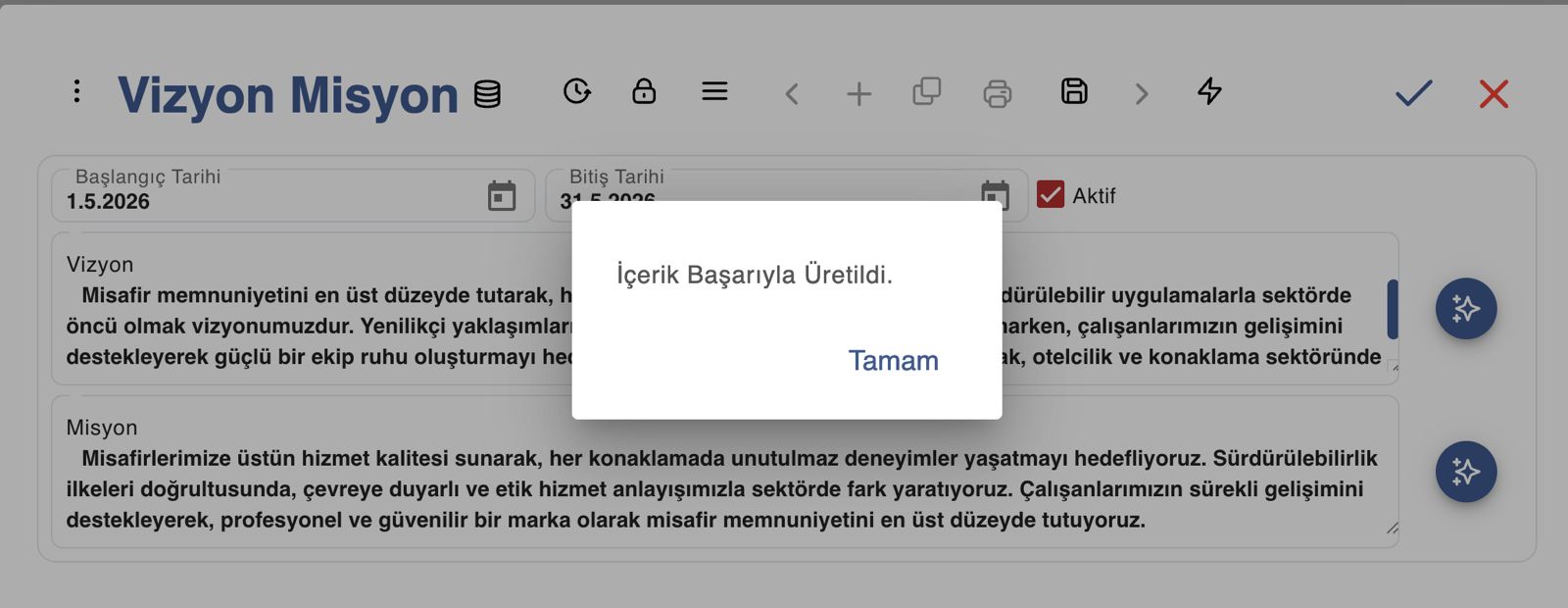Open the list menu lines icon
Image resolution: width=1568 pixels, height=608 pixels.
pos(714,91)
